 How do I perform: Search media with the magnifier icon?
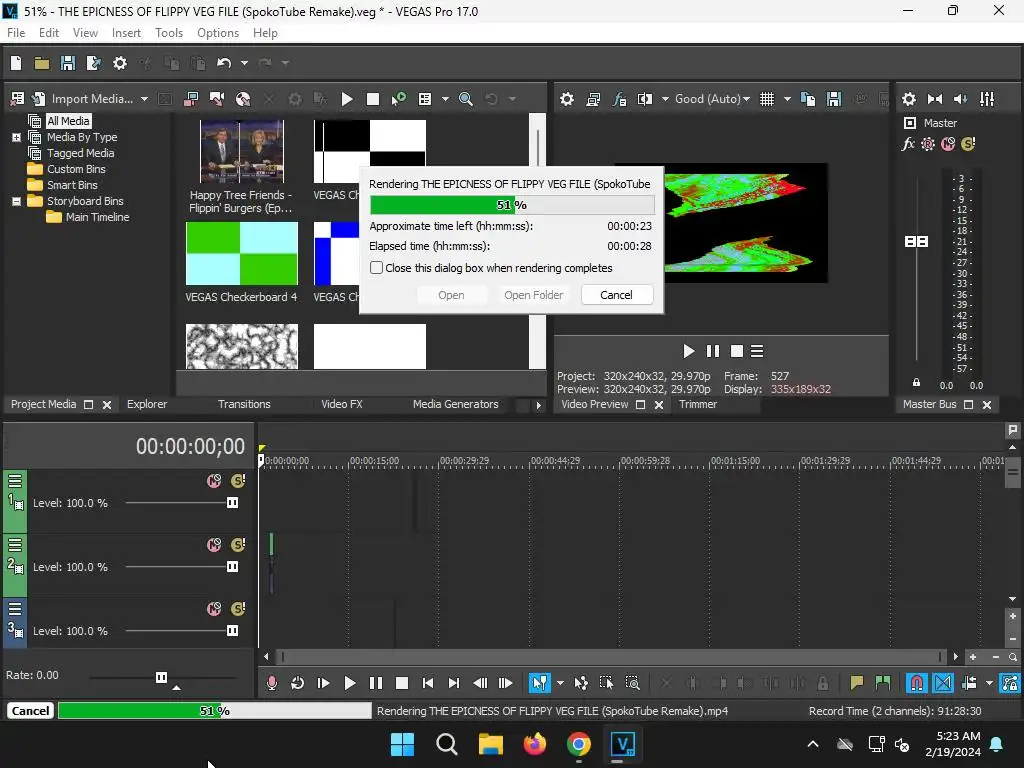pos(466,99)
